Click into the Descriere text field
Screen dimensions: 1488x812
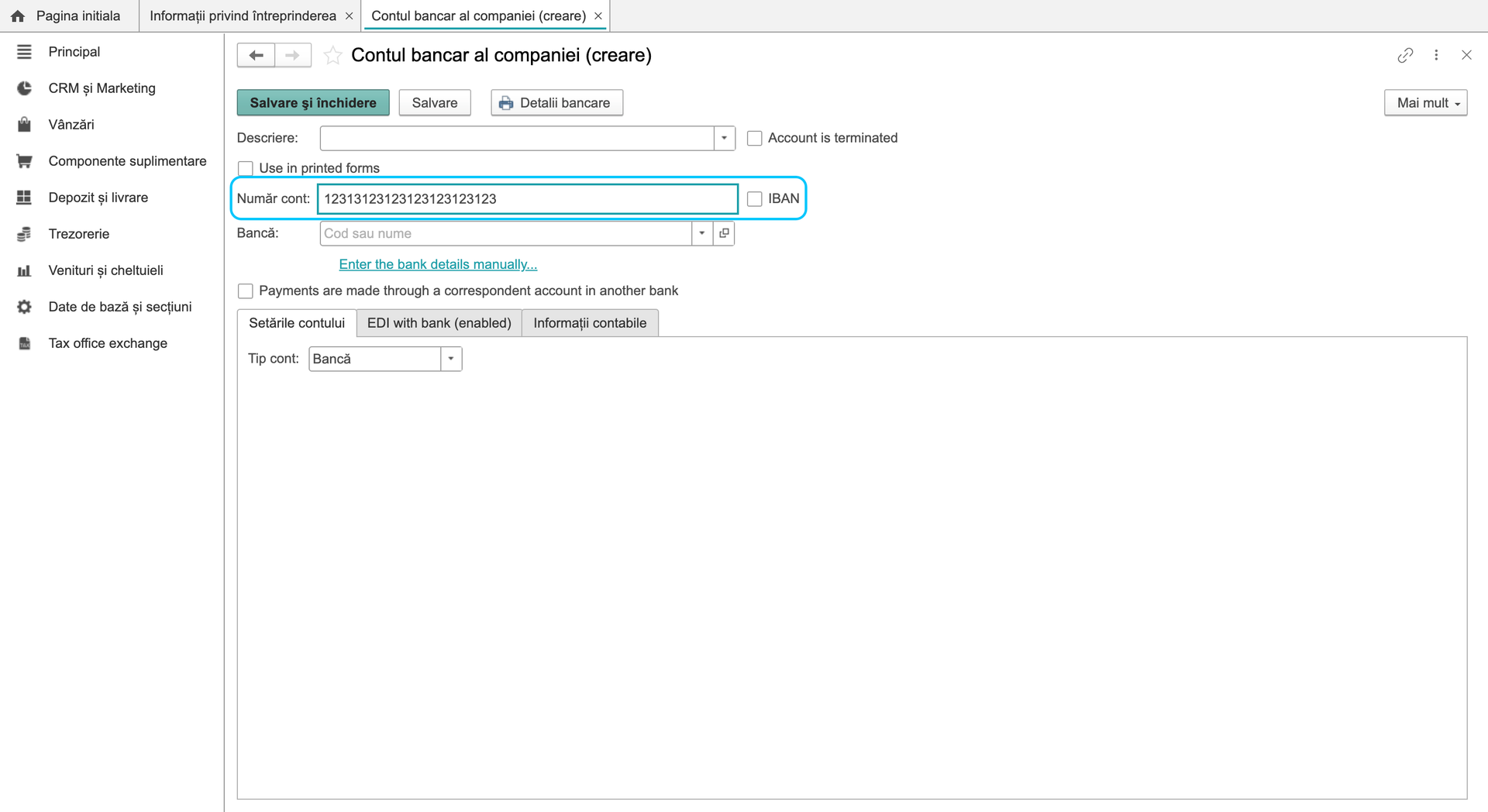click(x=517, y=138)
